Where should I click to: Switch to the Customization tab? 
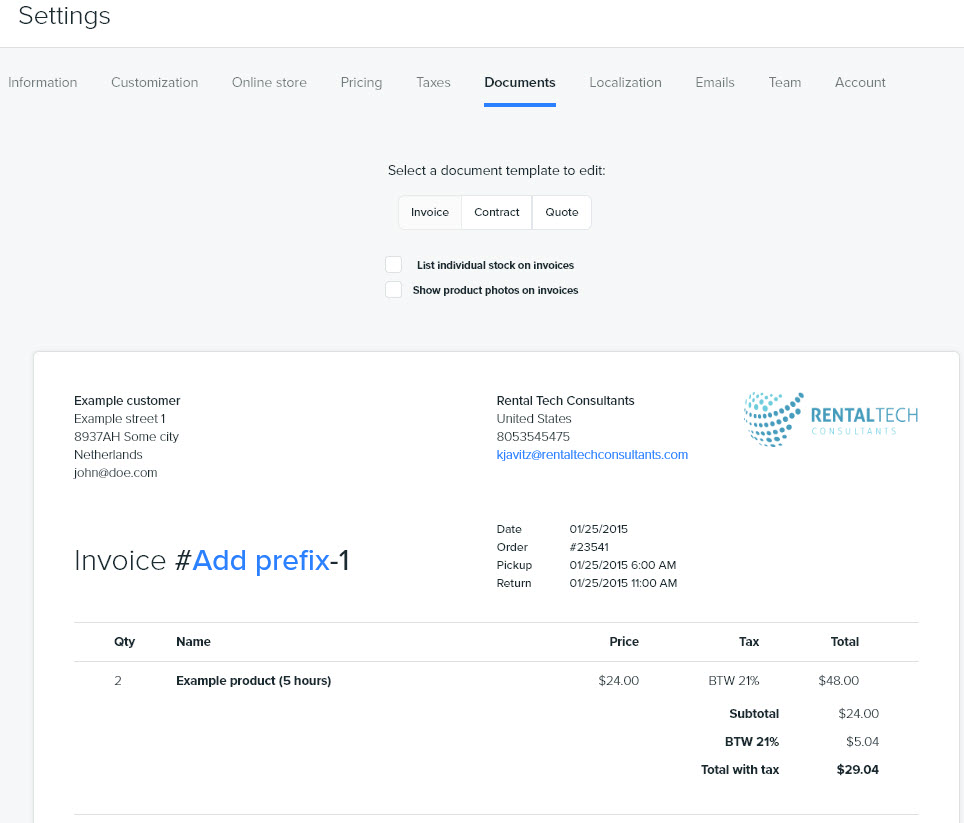click(154, 82)
